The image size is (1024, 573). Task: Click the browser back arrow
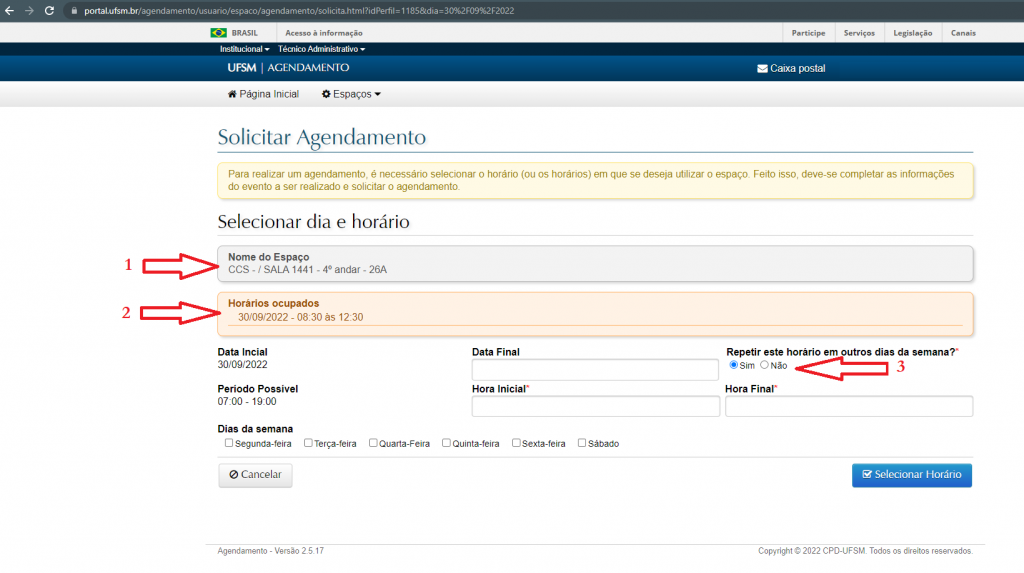tap(9, 10)
